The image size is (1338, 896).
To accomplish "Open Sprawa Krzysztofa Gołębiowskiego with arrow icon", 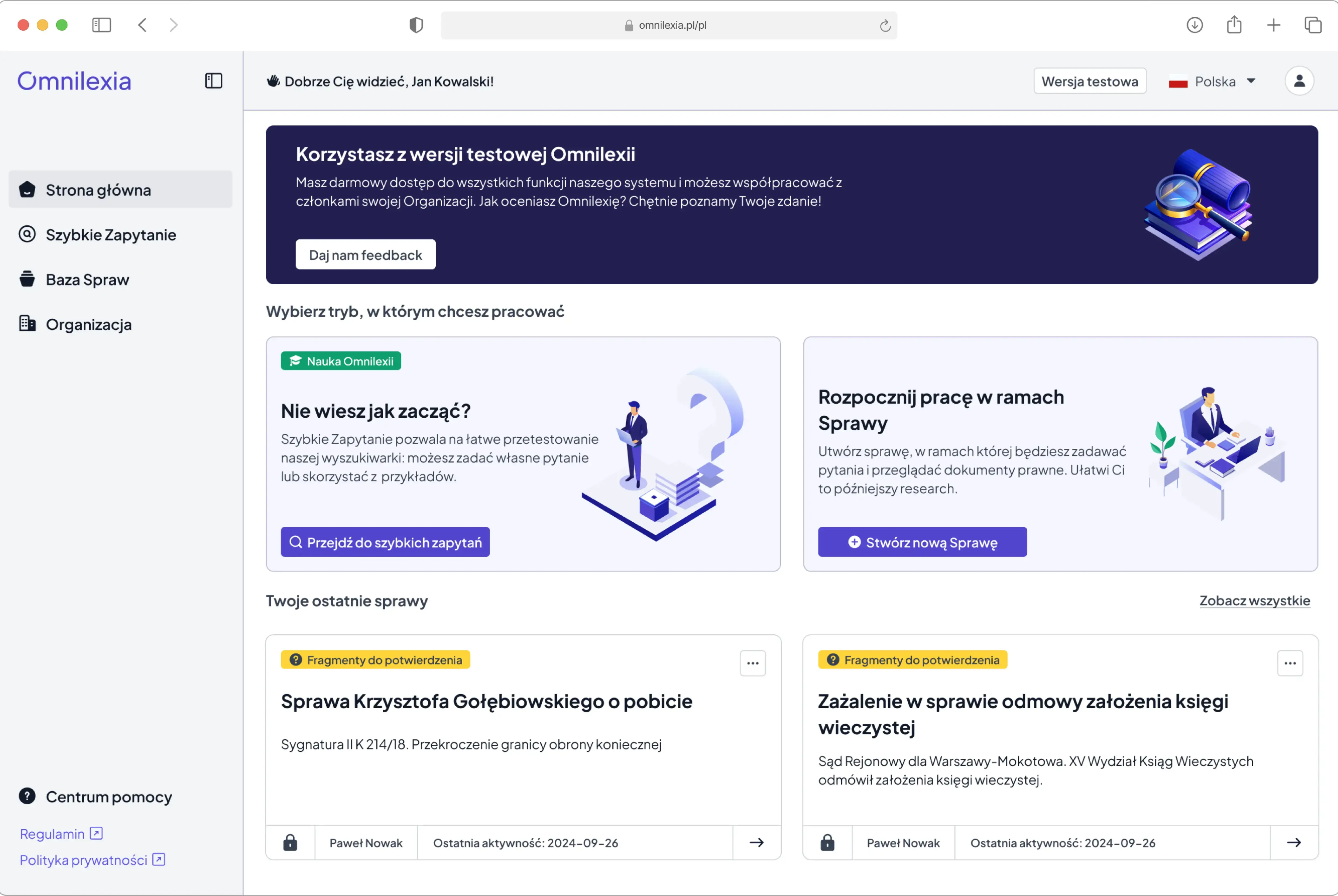I will [x=756, y=842].
